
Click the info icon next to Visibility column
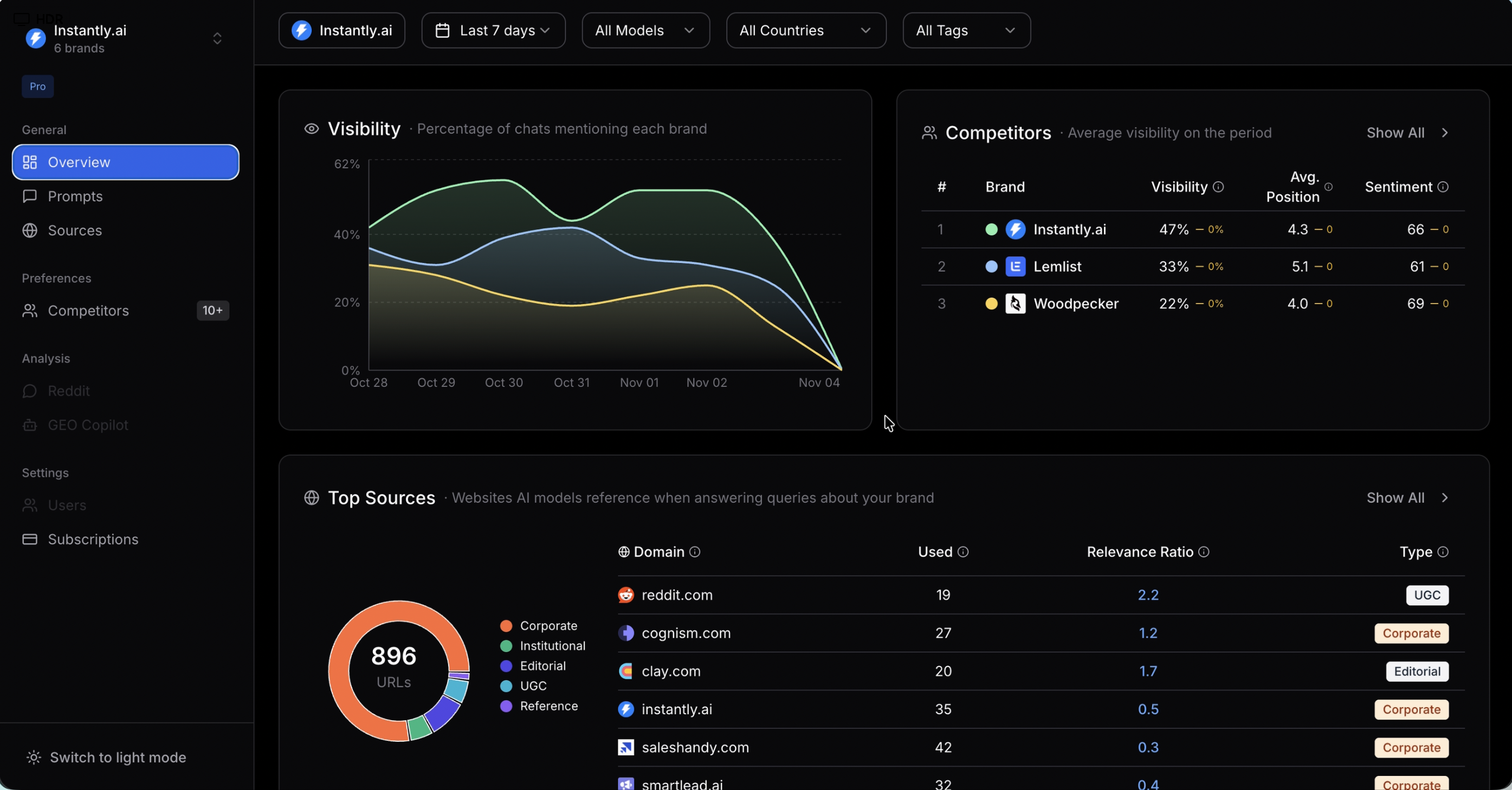(x=1218, y=186)
